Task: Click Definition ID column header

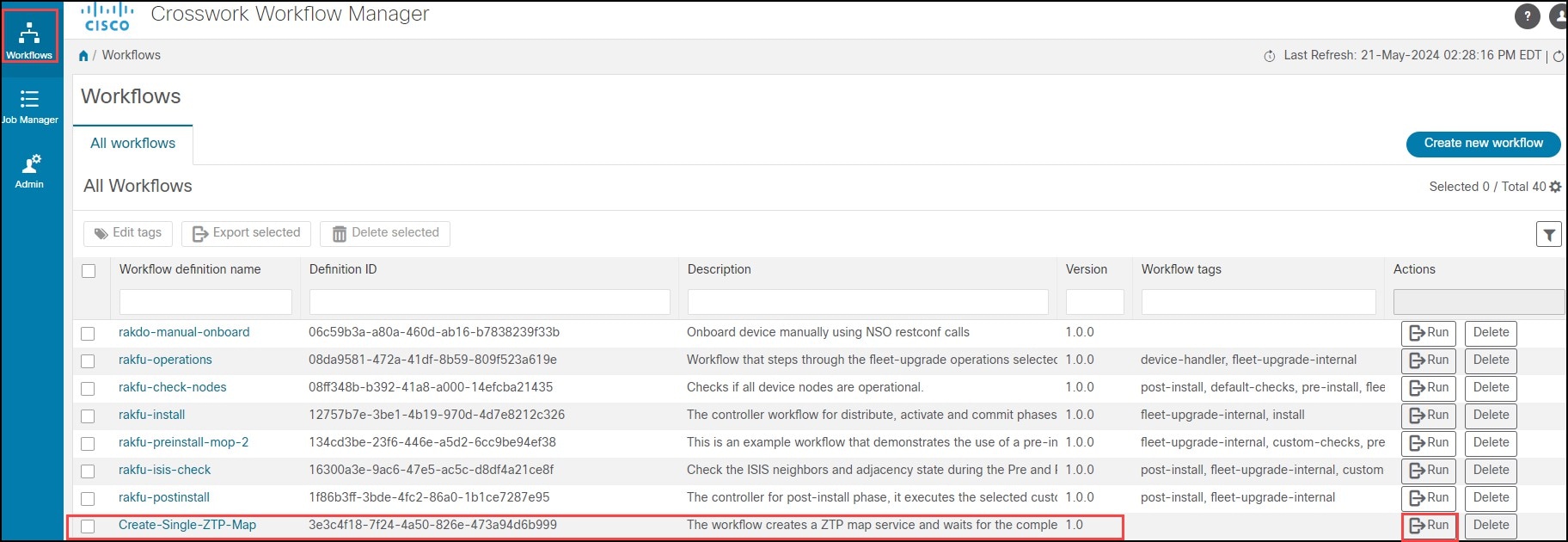Action: pos(343,269)
